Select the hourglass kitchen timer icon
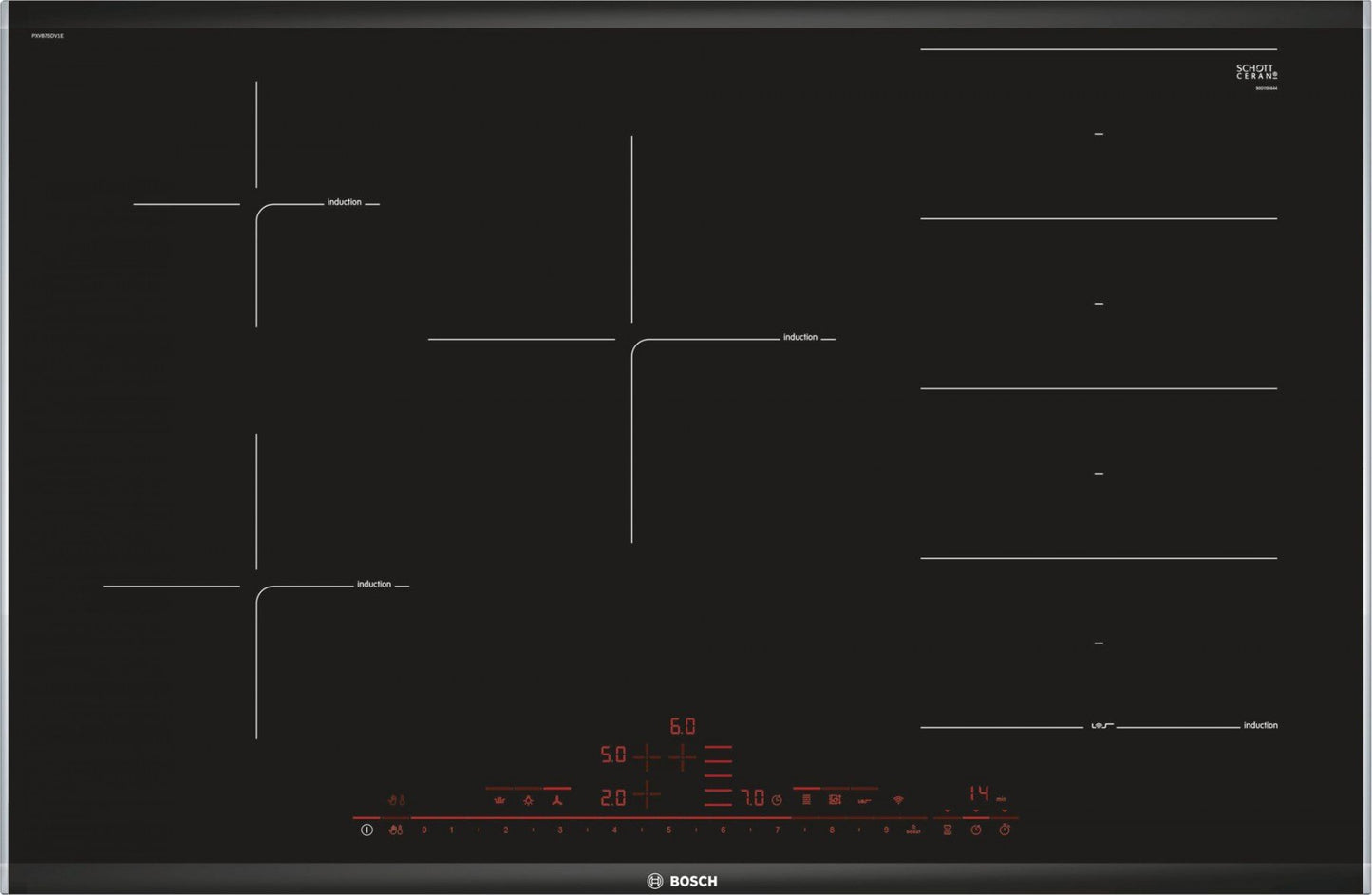Image resolution: width=1372 pixels, height=895 pixels. click(947, 828)
